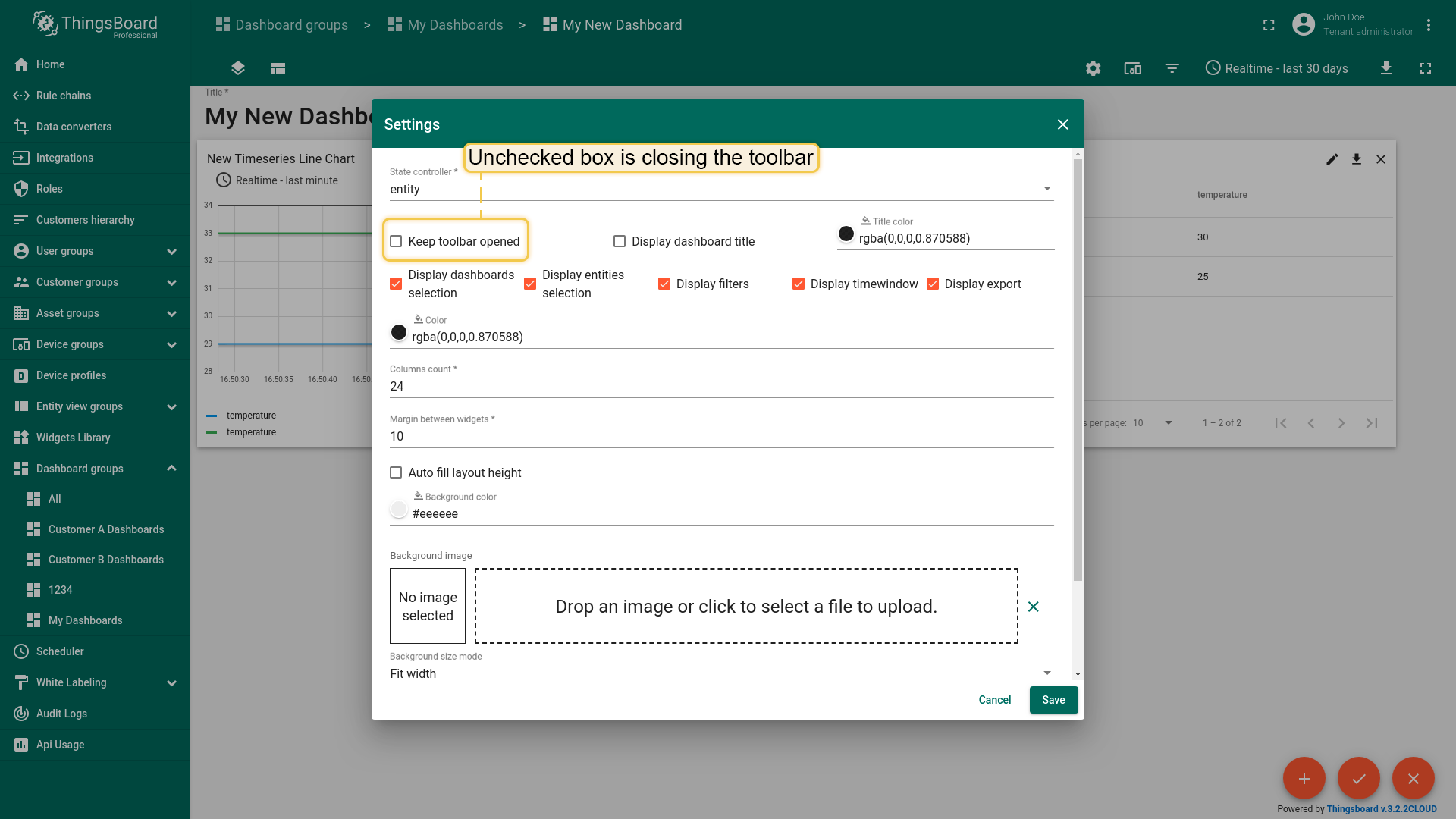
Task: Clear background image with teal X
Action: coord(1033,607)
